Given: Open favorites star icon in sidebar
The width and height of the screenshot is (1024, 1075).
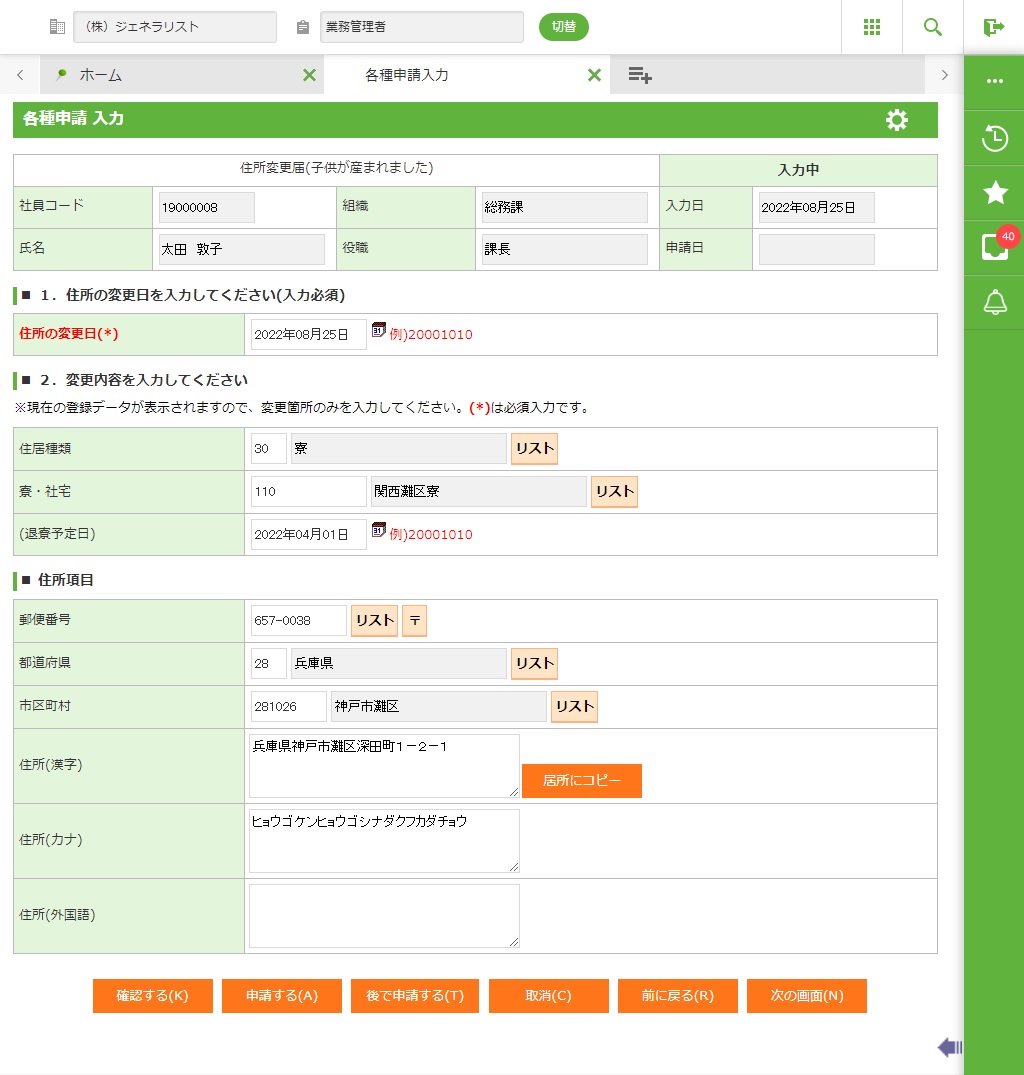Looking at the screenshot, I should coord(994,193).
